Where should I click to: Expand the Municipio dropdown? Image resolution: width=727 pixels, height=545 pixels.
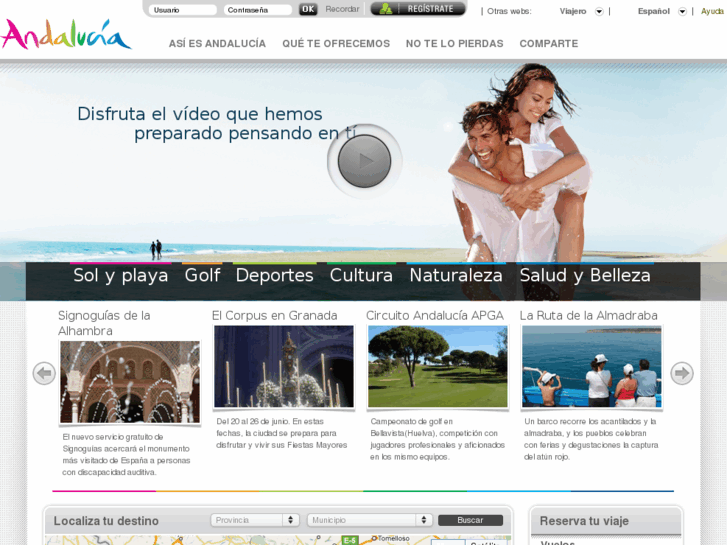tap(370, 520)
